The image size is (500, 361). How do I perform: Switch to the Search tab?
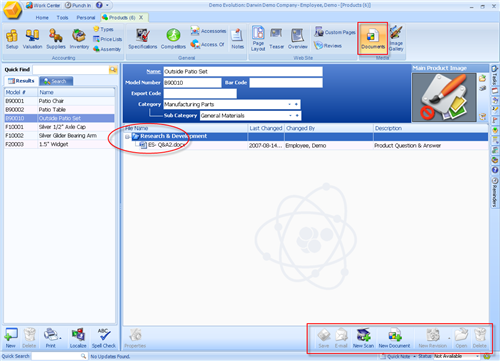[56, 81]
